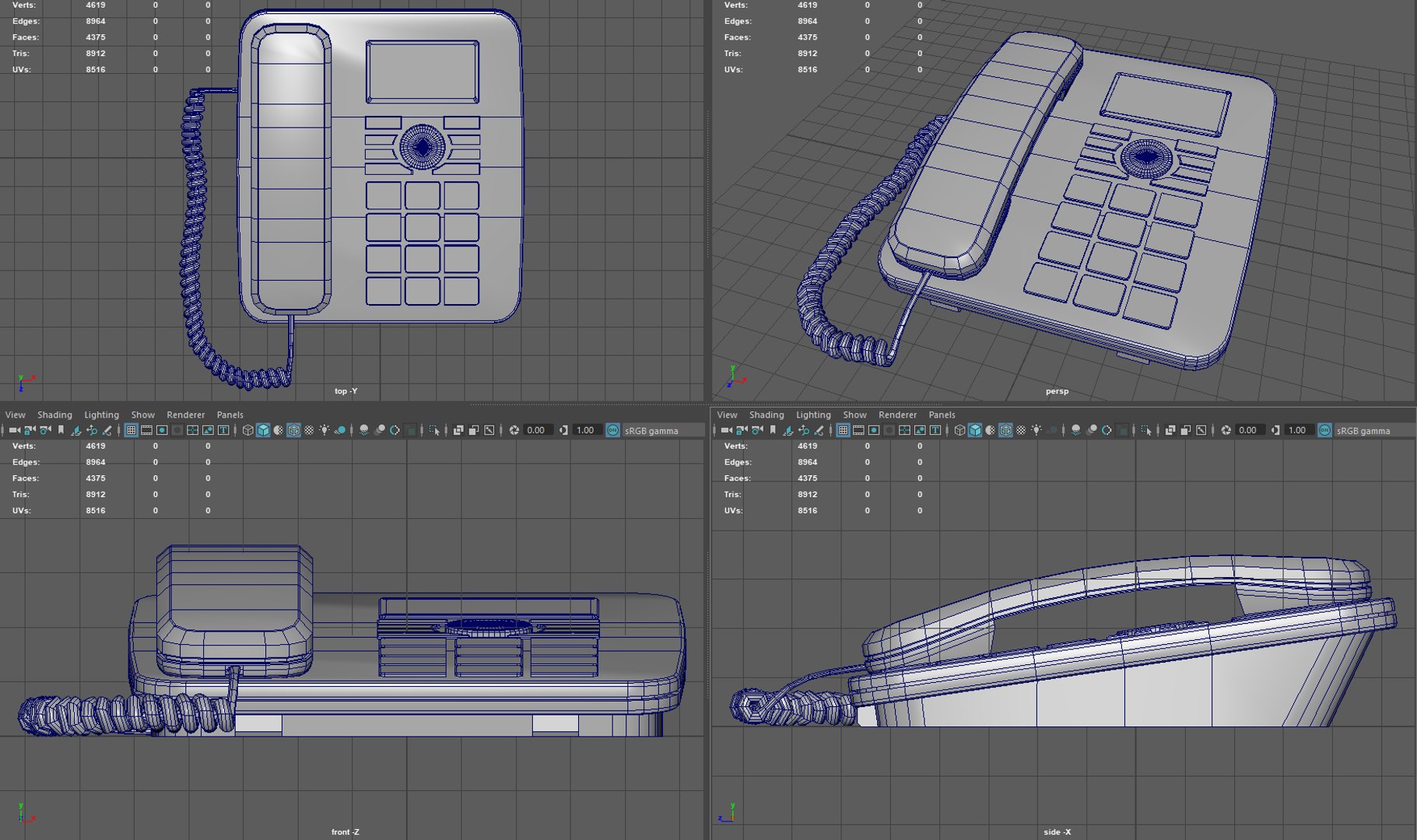
Task: Enable Textured display in front -Z panel
Action: tap(309, 430)
